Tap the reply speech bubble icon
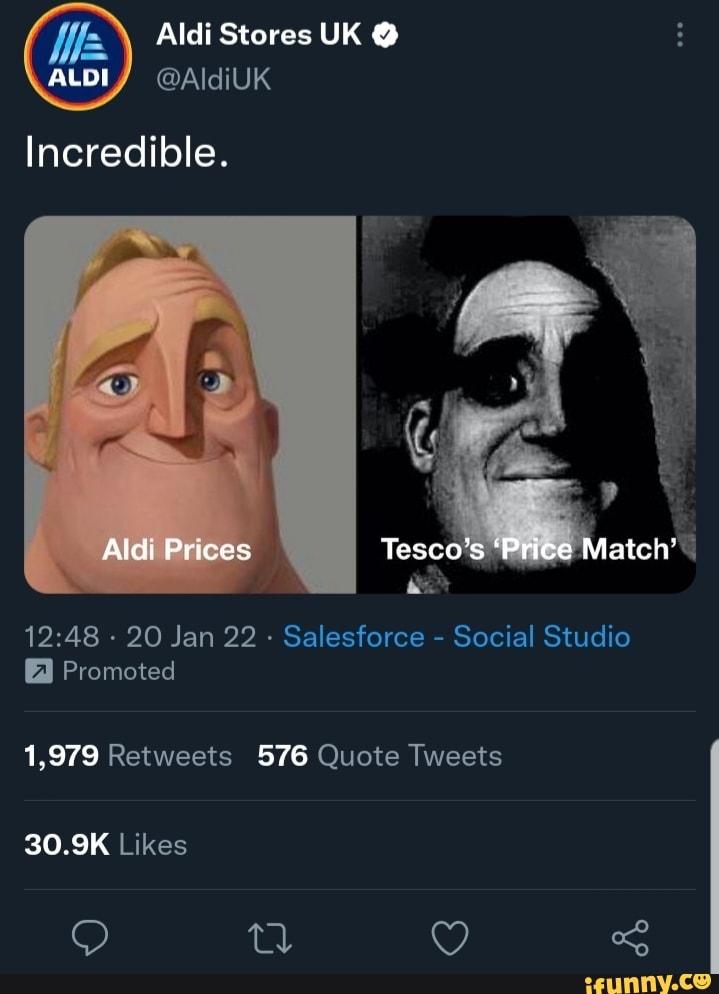Image resolution: width=719 pixels, height=994 pixels. click(91, 937)
